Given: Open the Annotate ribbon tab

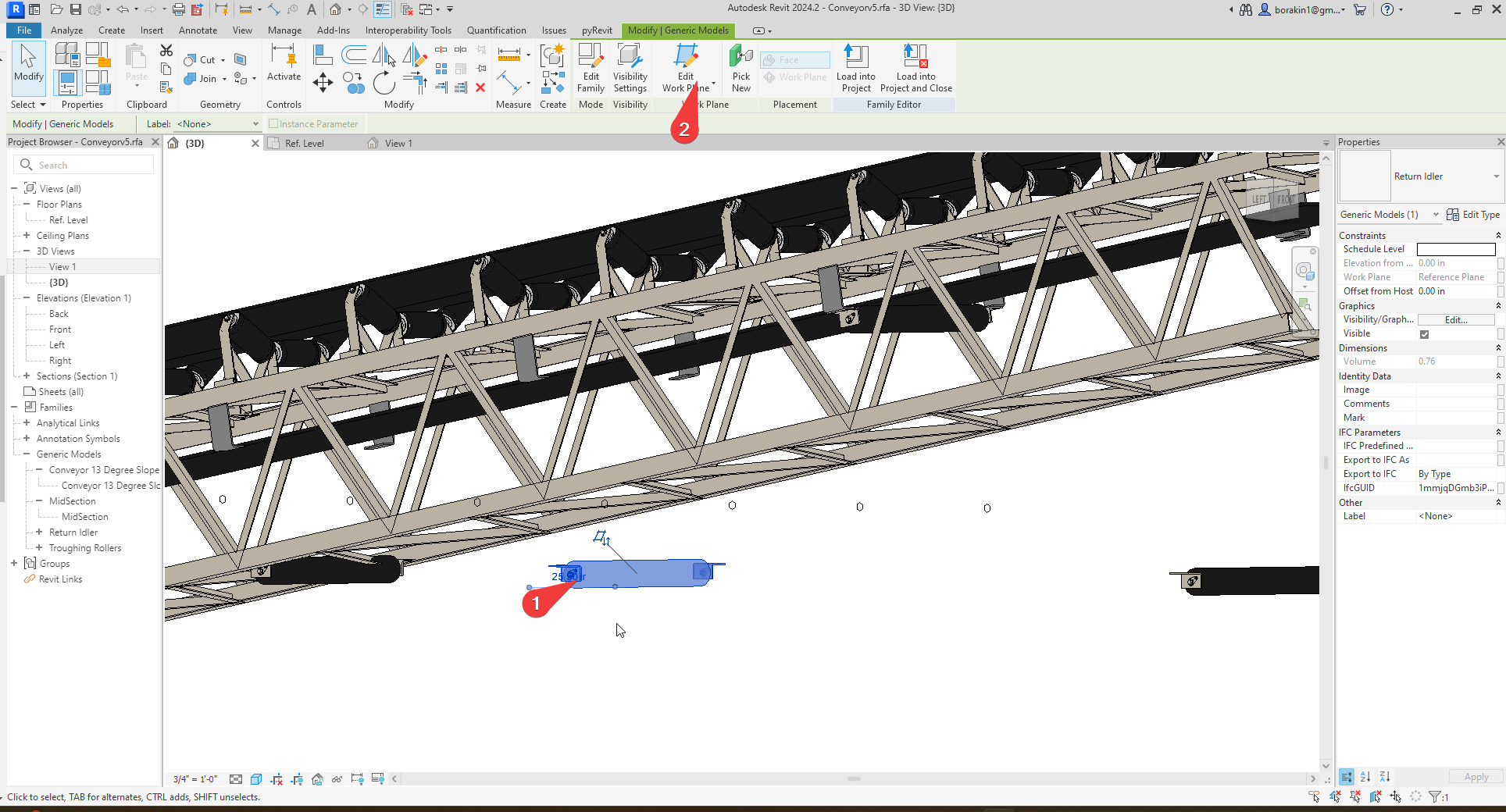Looking at the screenshot, I should pyautogui.click(x=198, y=30).
